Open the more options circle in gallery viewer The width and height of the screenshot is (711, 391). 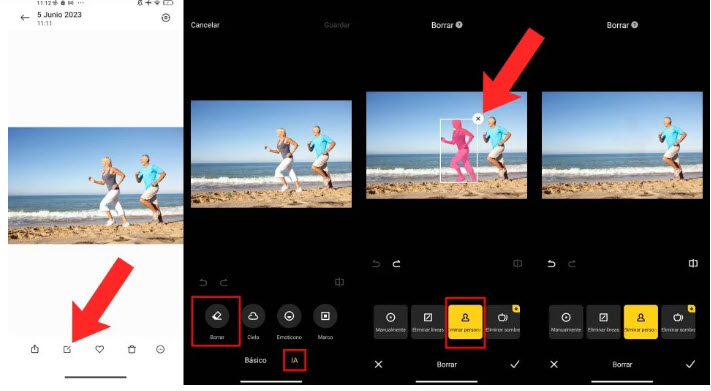coord(161,349)
